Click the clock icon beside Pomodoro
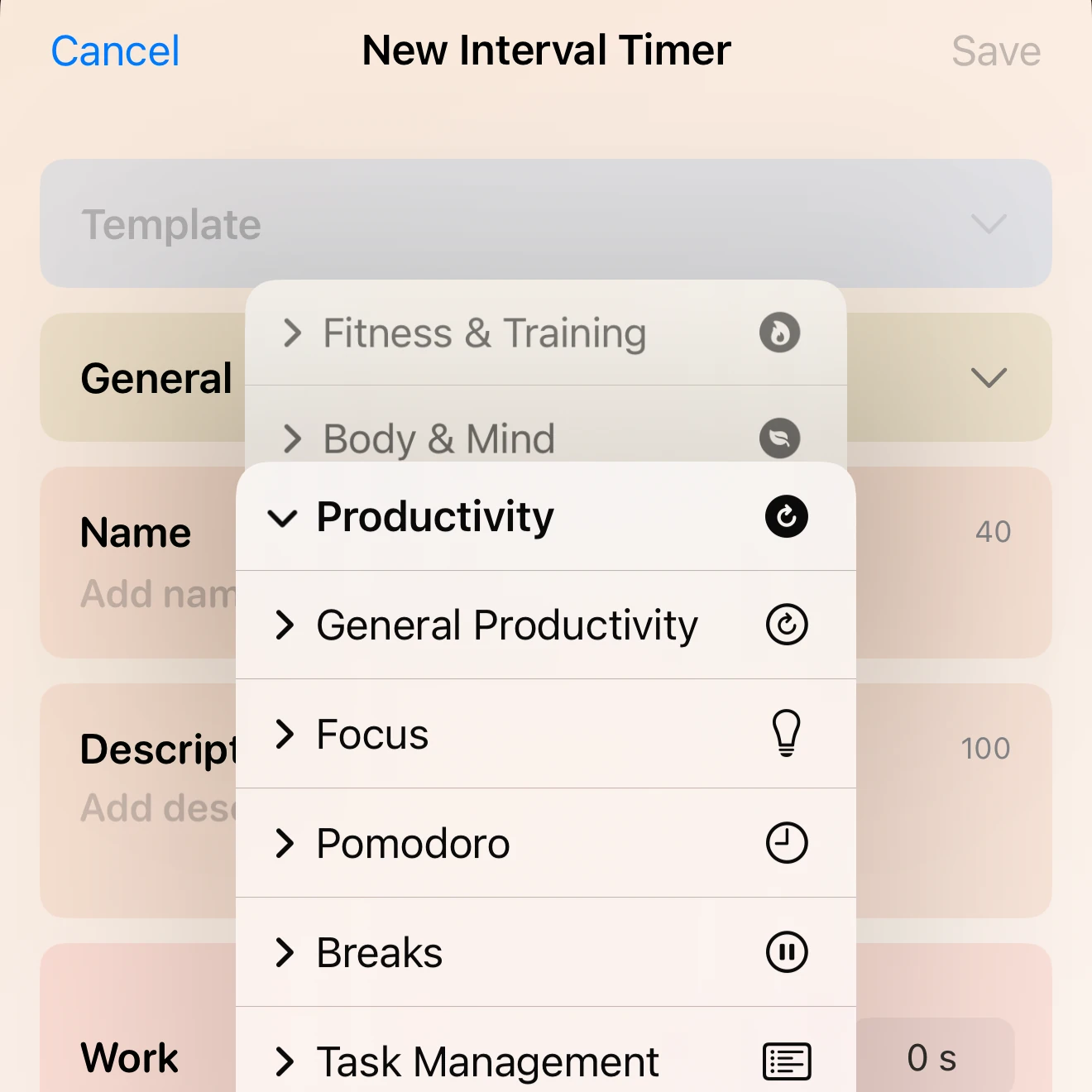This screenshot has width=1092, height=1092. 787,842
